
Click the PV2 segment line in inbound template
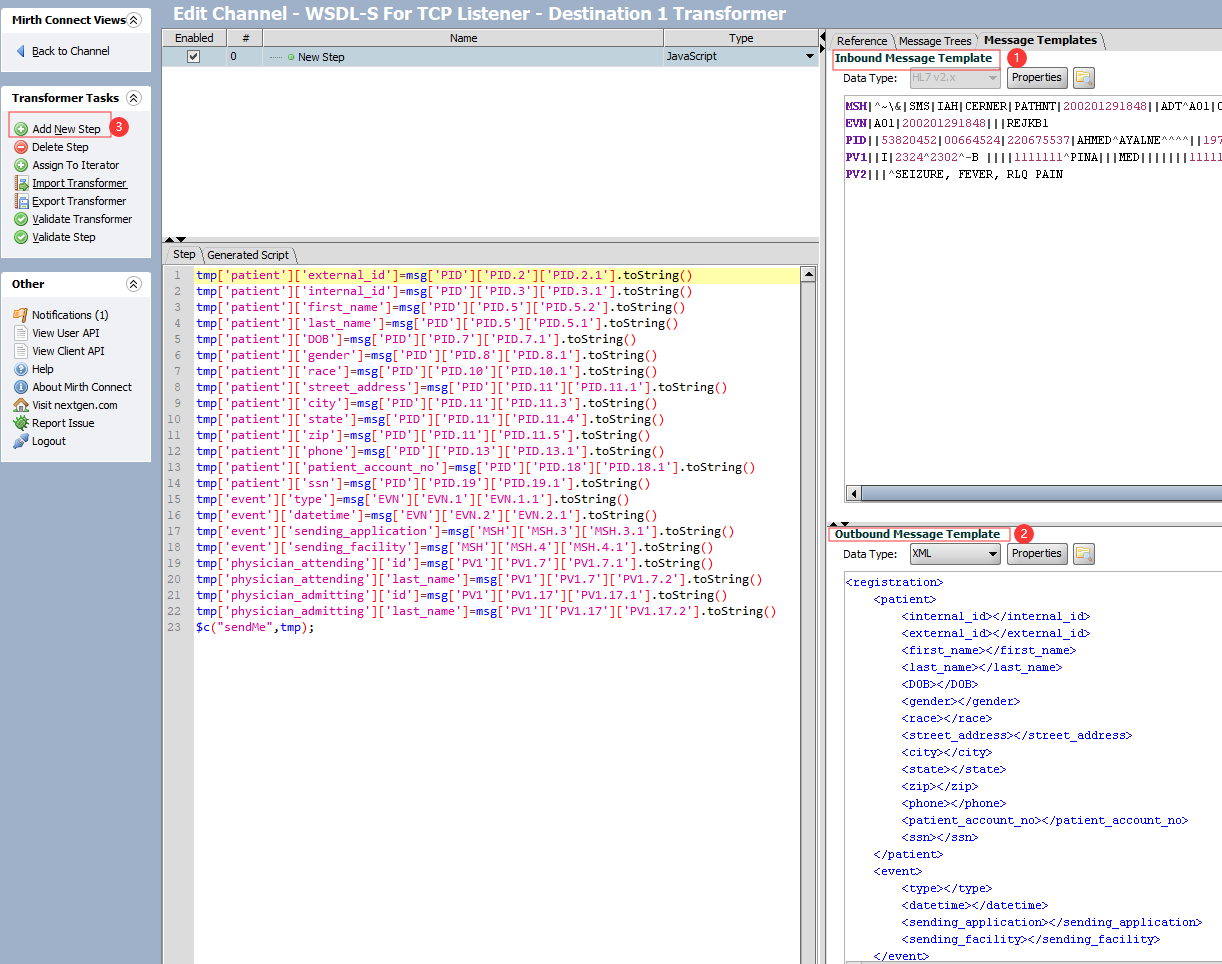[x=954, y=174]
